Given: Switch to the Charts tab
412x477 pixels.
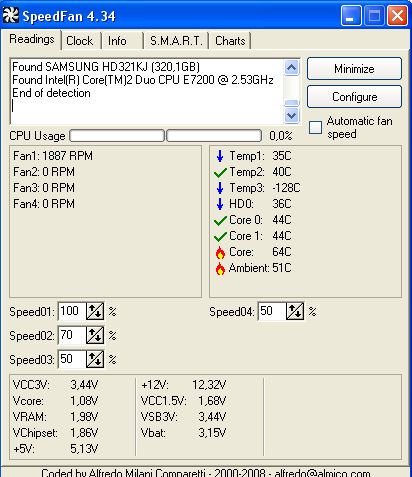Looking at the screenshot, I should coord(230,41).
